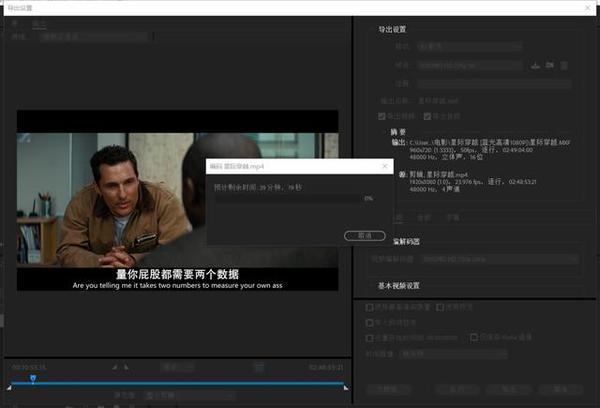Screen dimensions: 600x408
Task: Enable Import Into Project checkbox
Action: pos(369,323)
